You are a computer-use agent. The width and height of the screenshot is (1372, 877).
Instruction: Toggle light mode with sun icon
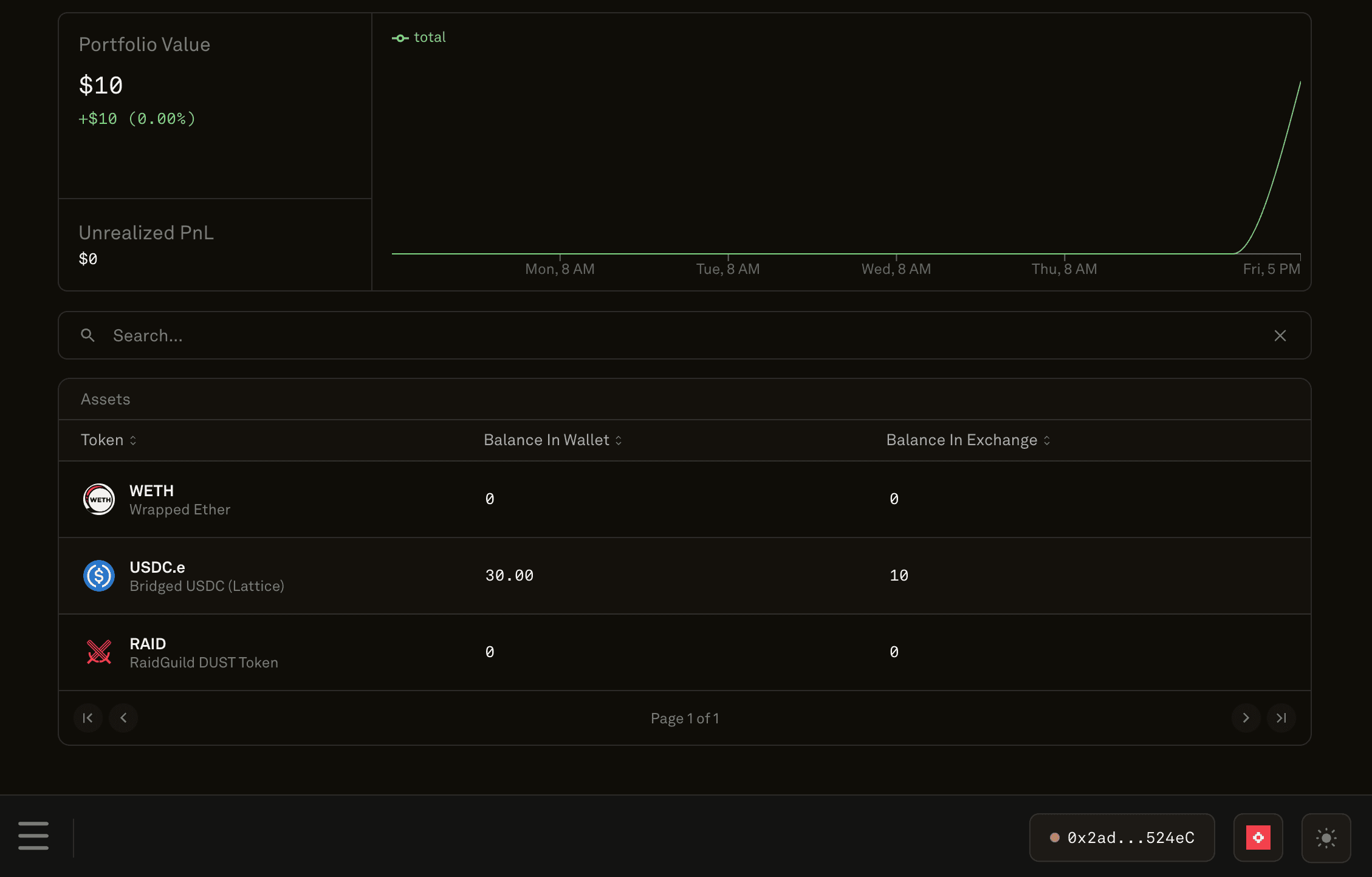point(1326,838)
